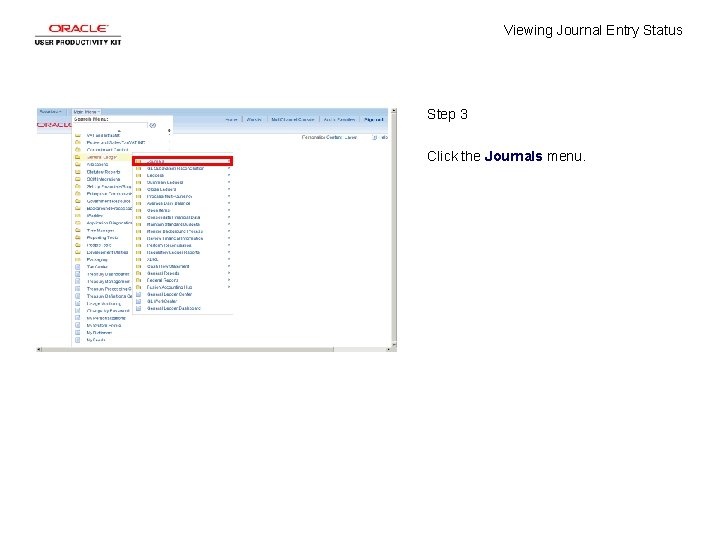Expand the Federal Reports submenu arrow
This screenshot has height=540, width=720.
point(228,280)
